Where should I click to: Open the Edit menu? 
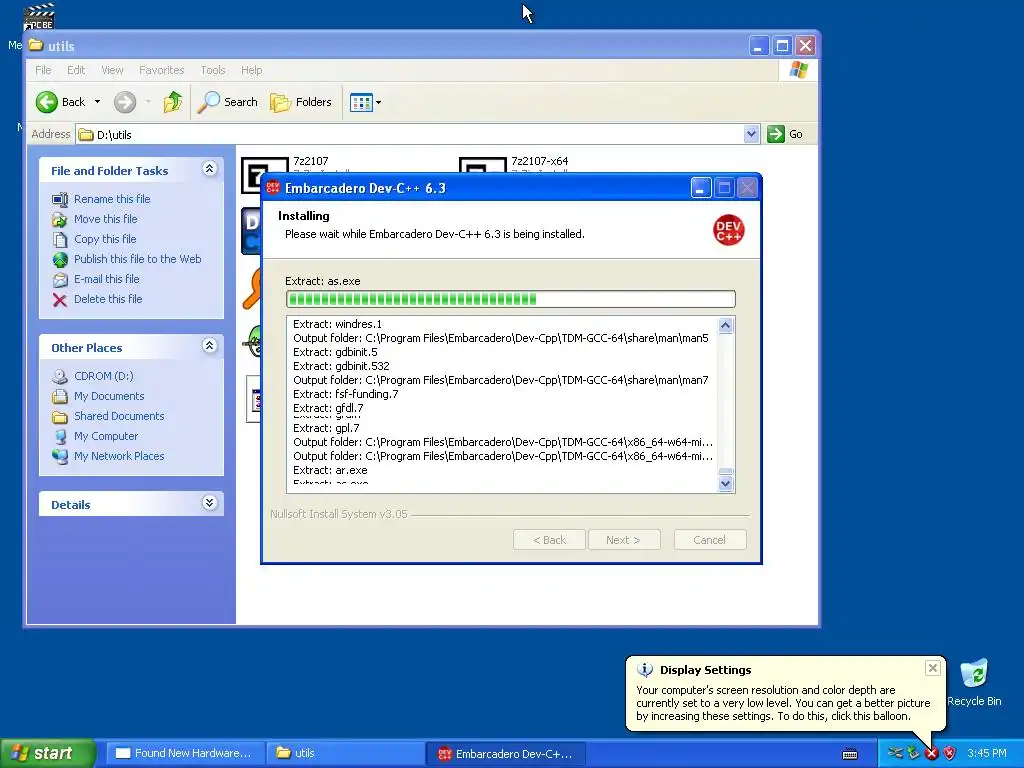tap(76, 70)
